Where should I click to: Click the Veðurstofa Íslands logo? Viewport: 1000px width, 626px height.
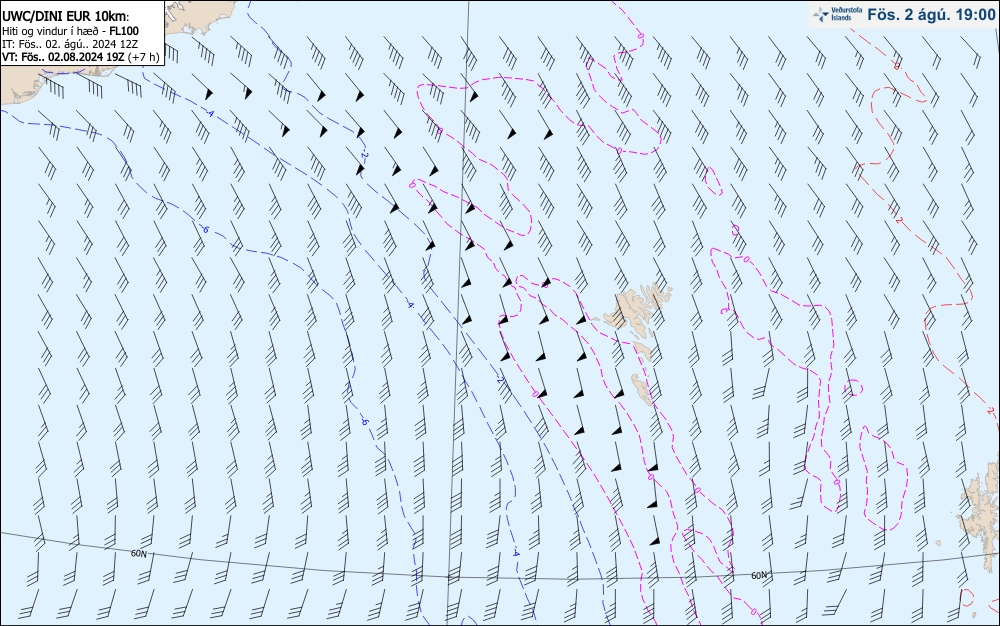(837, 14)
